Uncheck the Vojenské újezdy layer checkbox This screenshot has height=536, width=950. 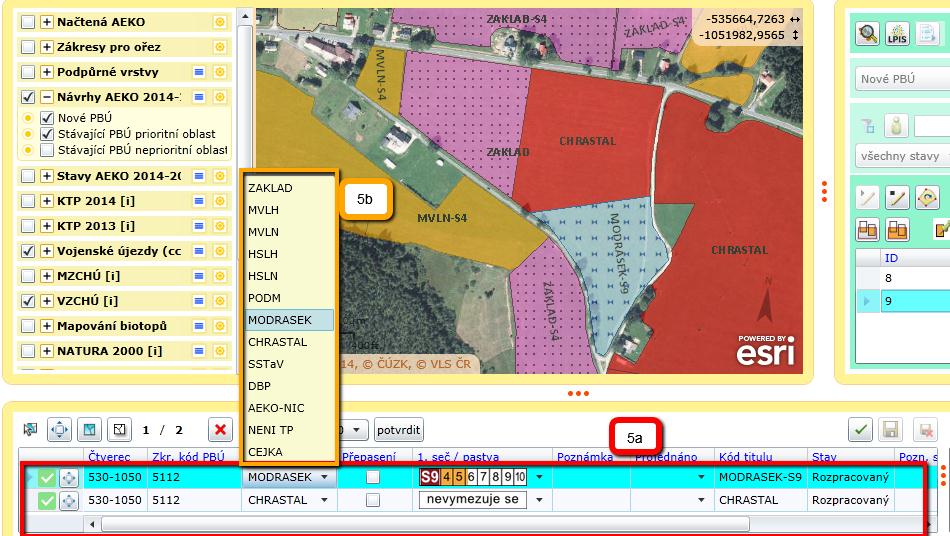pyautogui.click(x=28, y=251)
